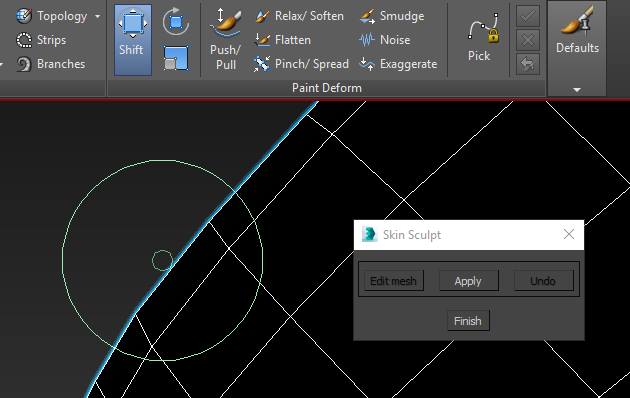Toggle Edit mesh in Skin Sculpt
The image size is (630, 398).
[x=393, y=281]
